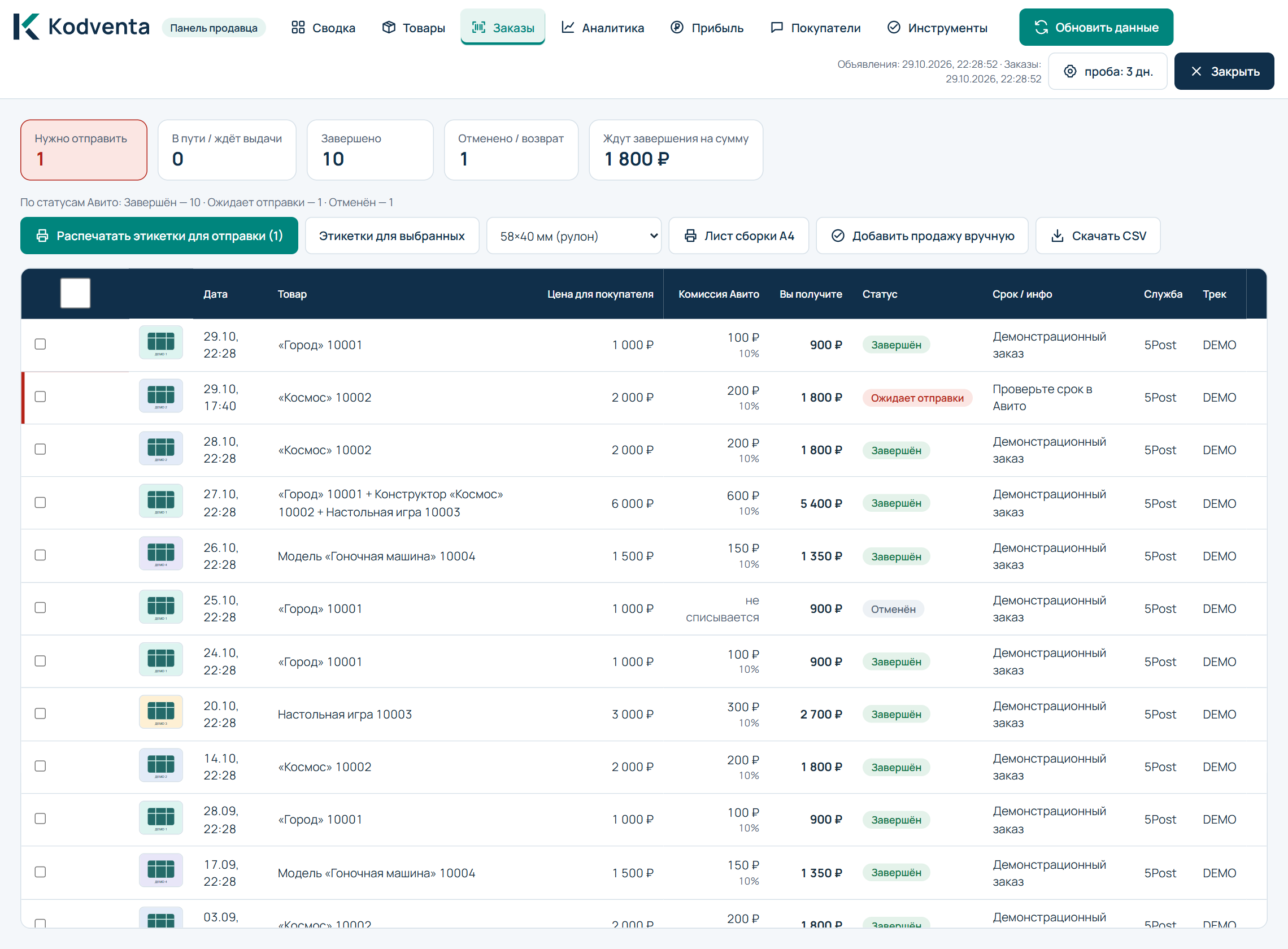Click the Отменён status badge

[x=893, y=609]
